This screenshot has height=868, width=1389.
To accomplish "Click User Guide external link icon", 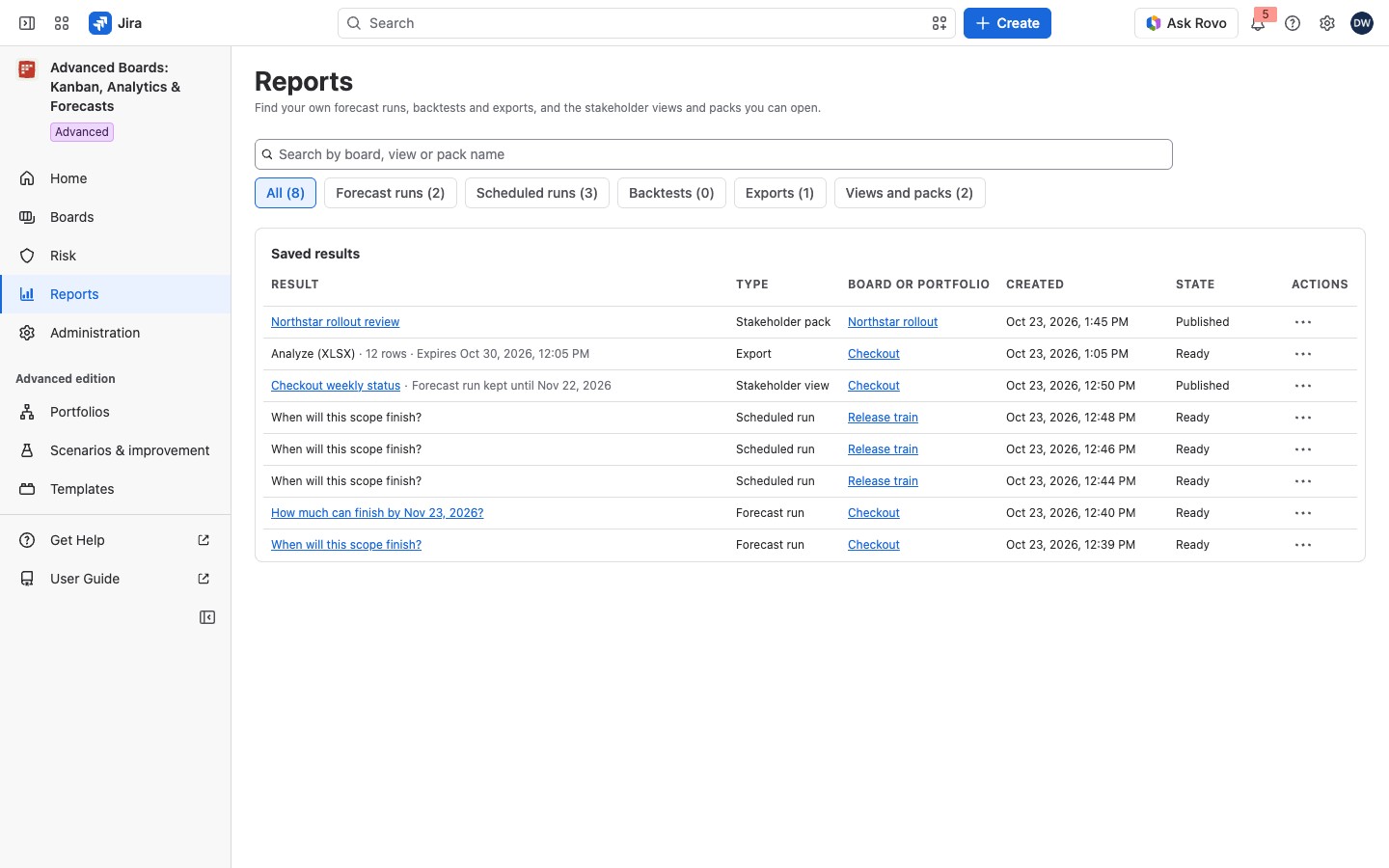I will (x=204, y=579).
